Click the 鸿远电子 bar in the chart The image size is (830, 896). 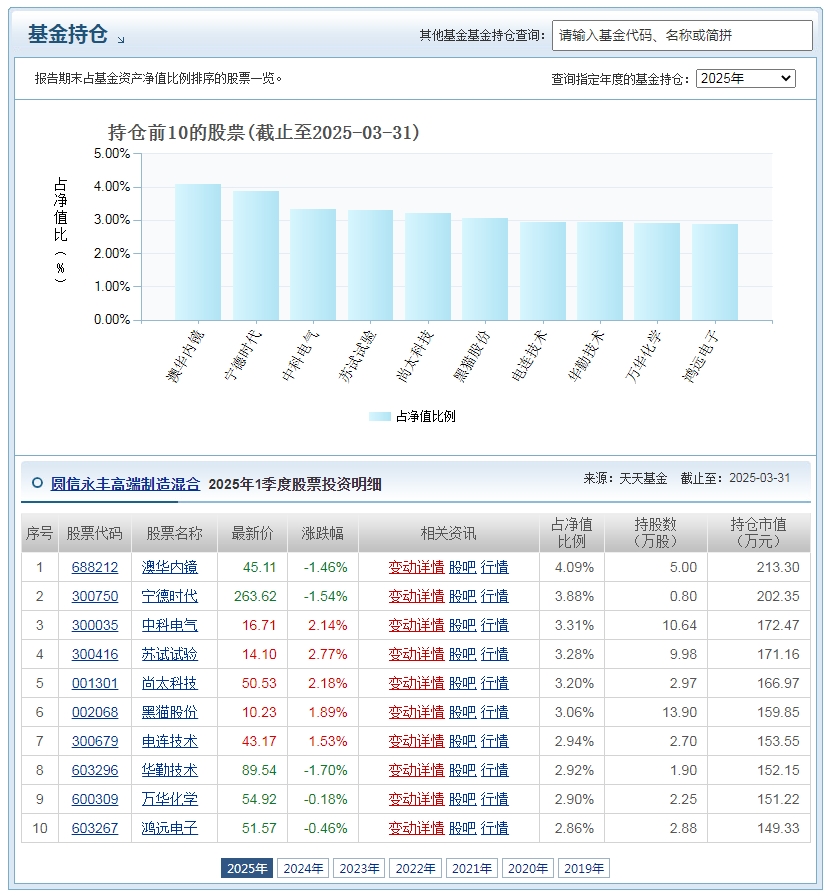[x=715, y=272]
